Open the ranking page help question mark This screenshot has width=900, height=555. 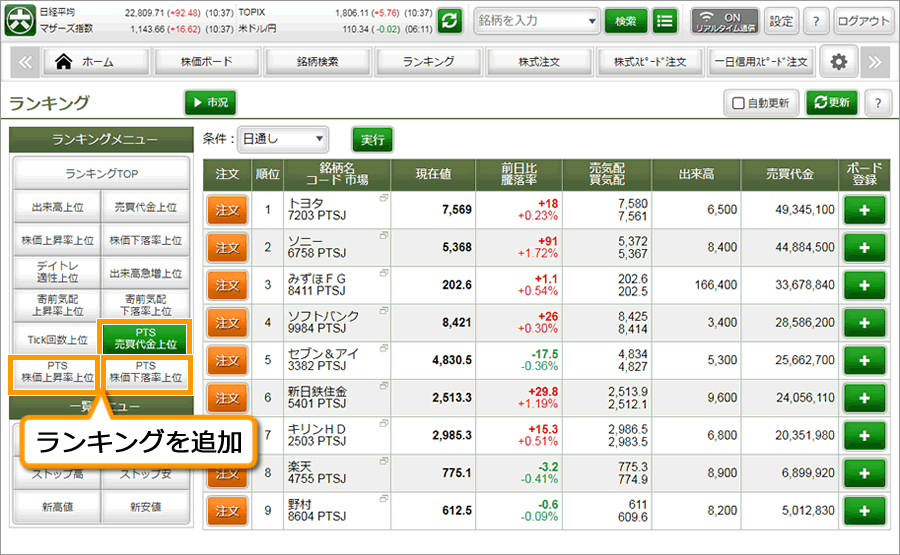(x=878, y=103)
